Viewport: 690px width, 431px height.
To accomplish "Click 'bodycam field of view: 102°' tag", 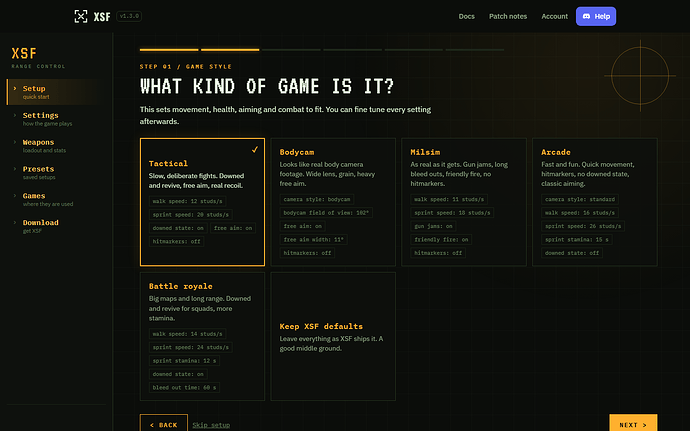I will click(x=326, y=213).
